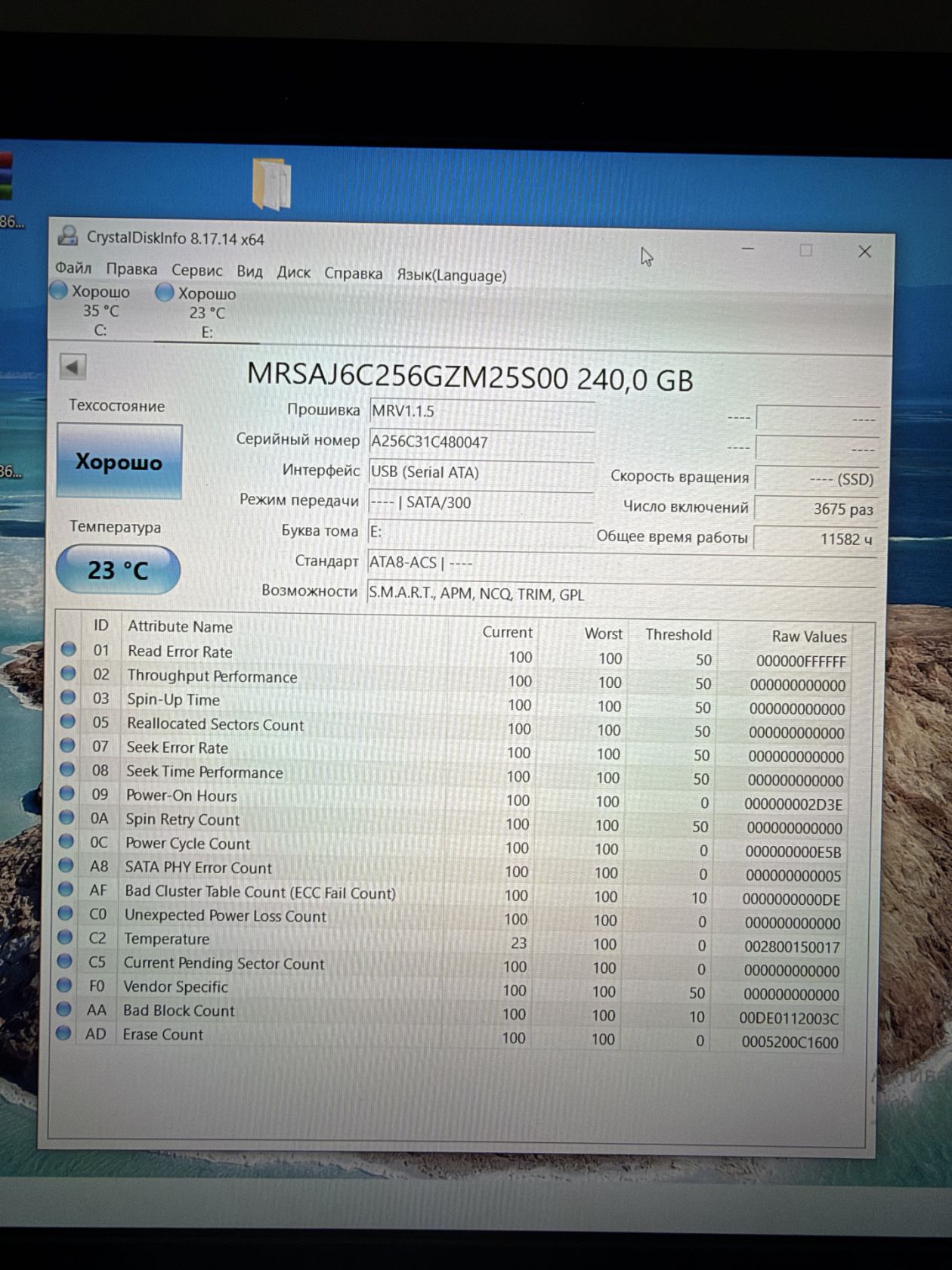
Task: Open the folder icon on desktop
Action: click(x=272, y=184)
